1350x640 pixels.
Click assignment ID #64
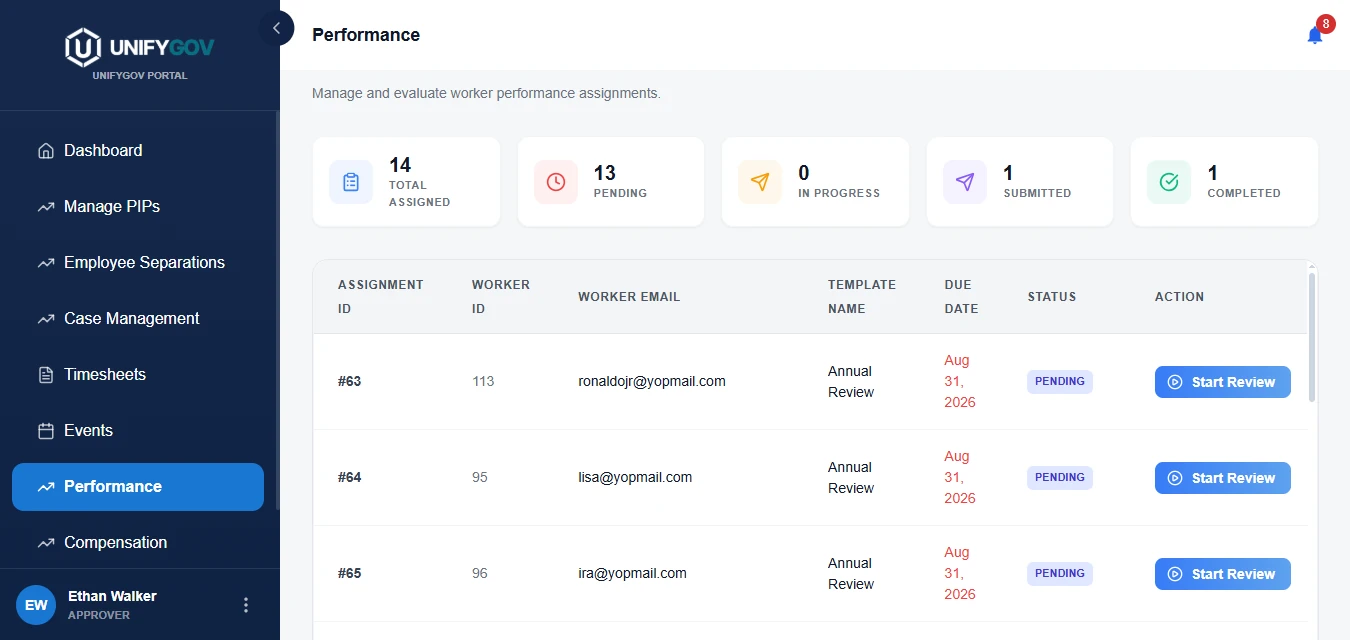coord(350,478)
